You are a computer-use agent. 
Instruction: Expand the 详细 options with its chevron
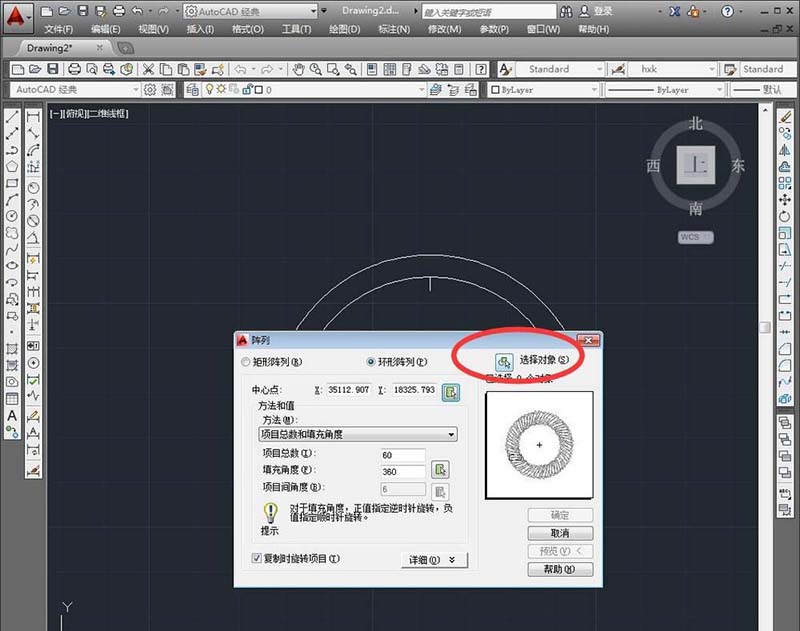(x=452, y=558)
